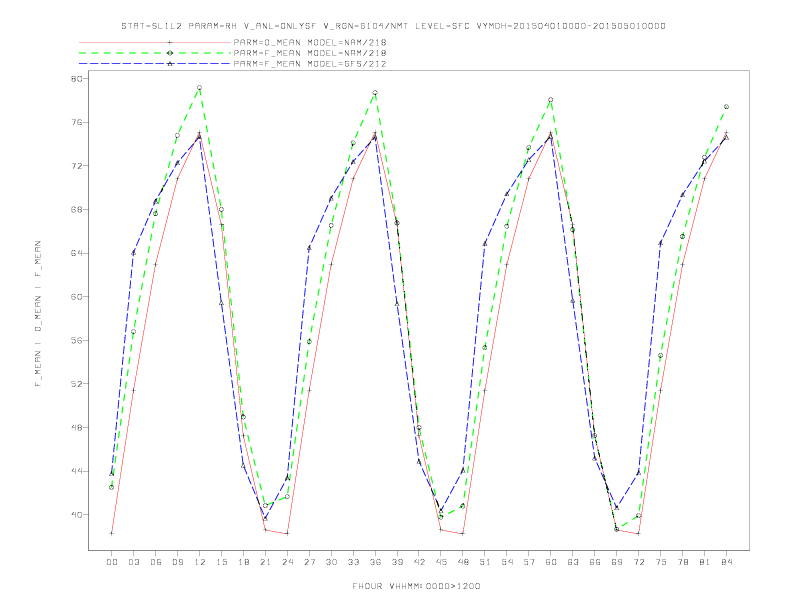
Task: Click the blue dashed legend line sample
Action: [x=155, y=64]
